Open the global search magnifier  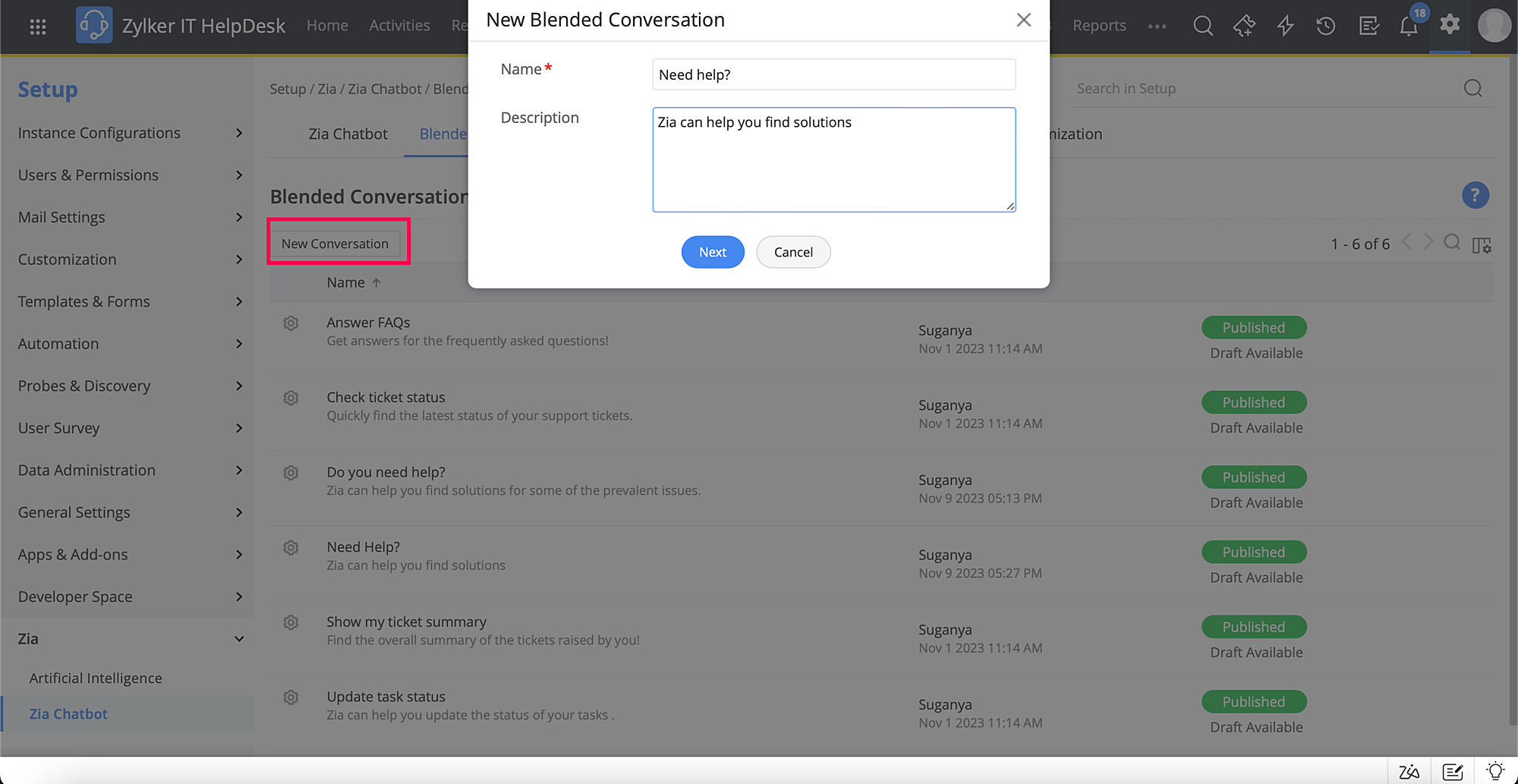1203,25
